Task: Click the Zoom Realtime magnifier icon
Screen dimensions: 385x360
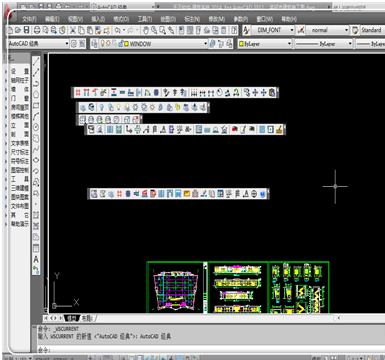Action: point(154,30)
